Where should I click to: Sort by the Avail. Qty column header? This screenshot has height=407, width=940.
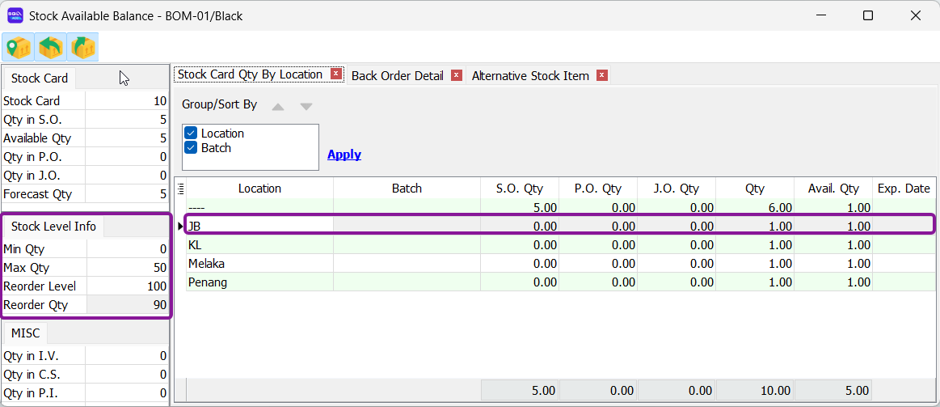(833, 189)
